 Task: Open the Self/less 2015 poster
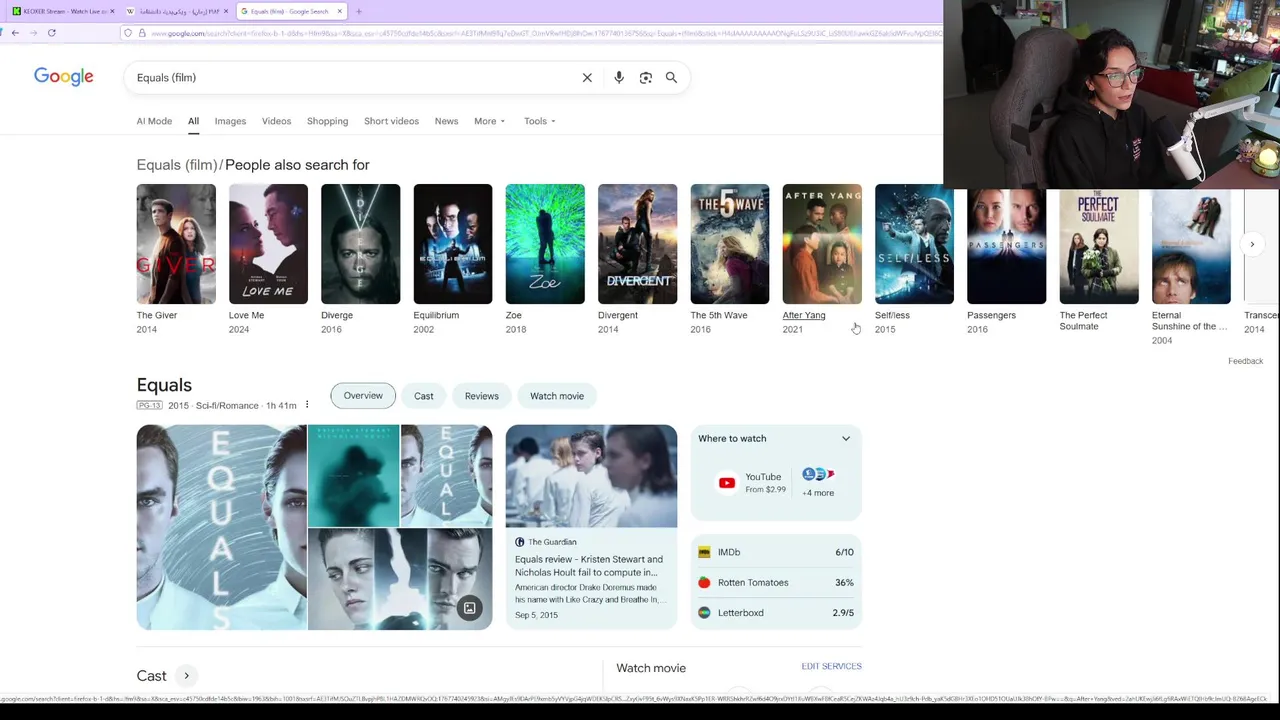click(x=914, y=244)
